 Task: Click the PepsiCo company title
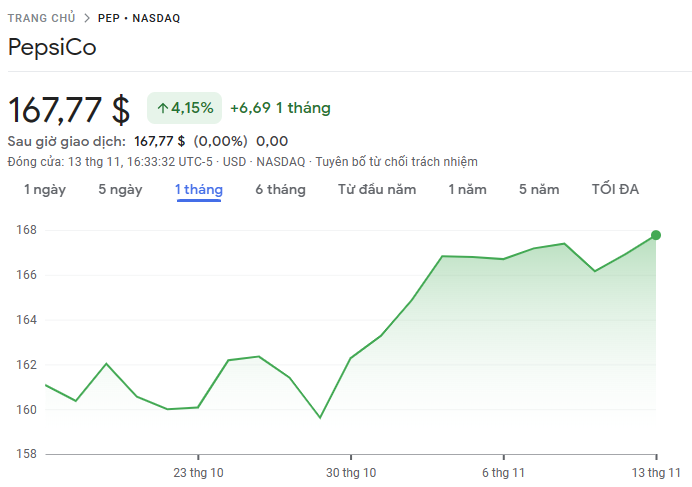pyautogui.click(x=52, y=47)
